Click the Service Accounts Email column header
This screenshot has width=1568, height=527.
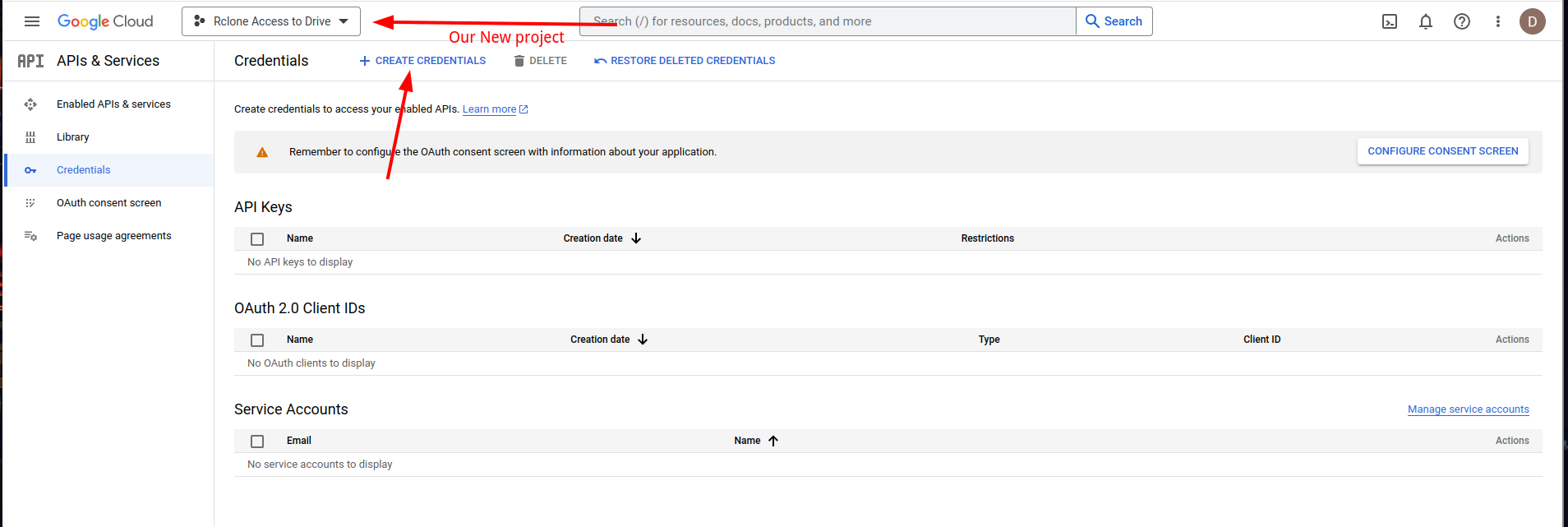299,441
